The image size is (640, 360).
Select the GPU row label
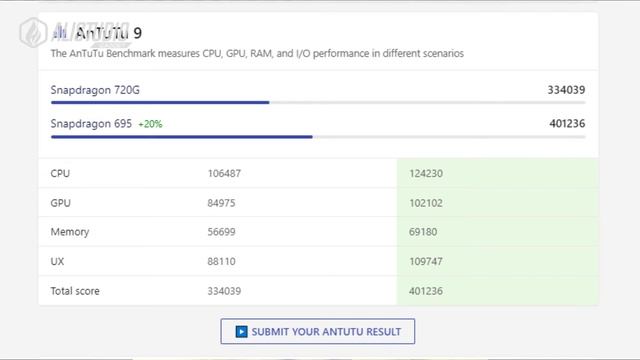coord(60,203)
